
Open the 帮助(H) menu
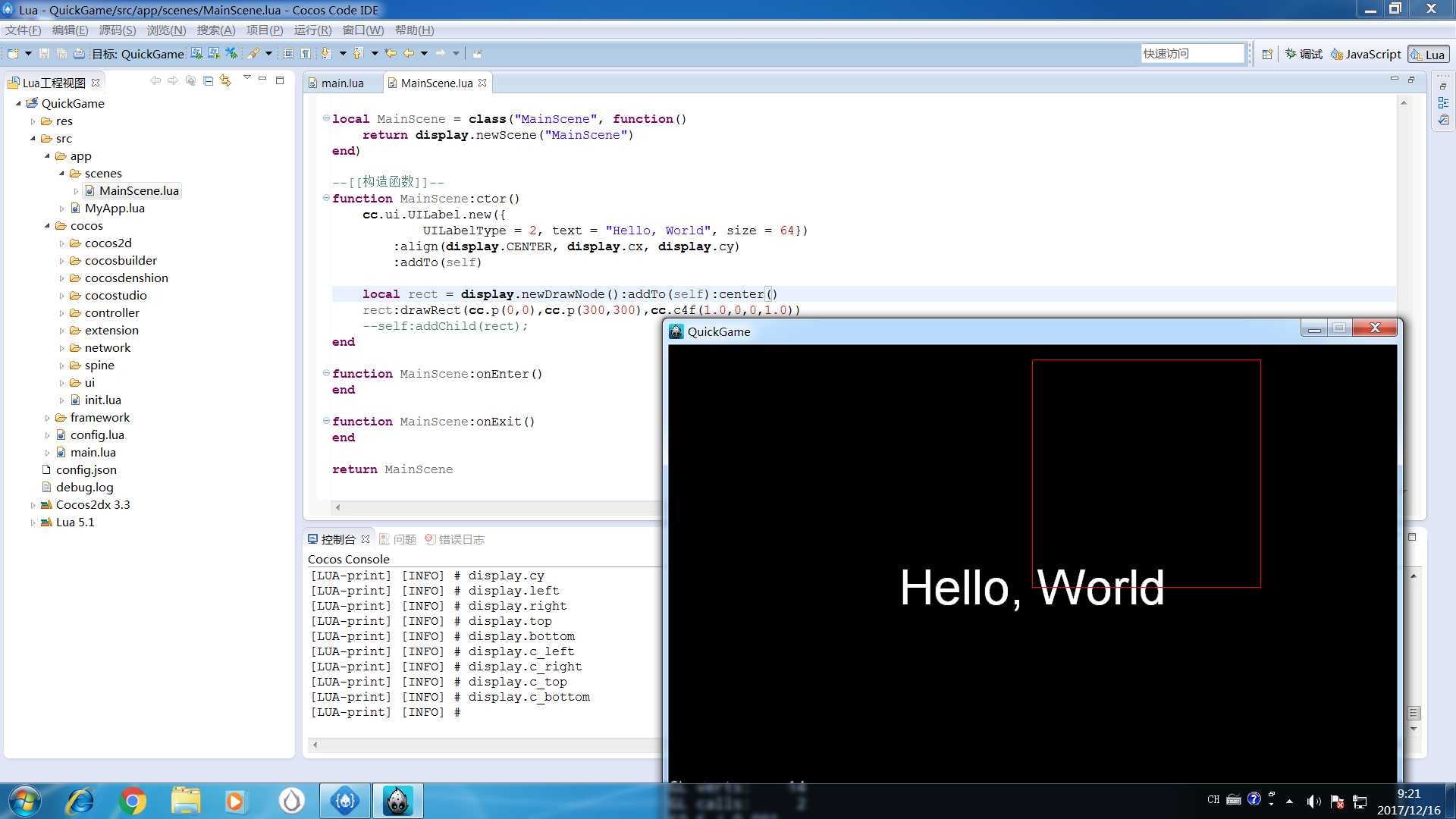(415, 30)
